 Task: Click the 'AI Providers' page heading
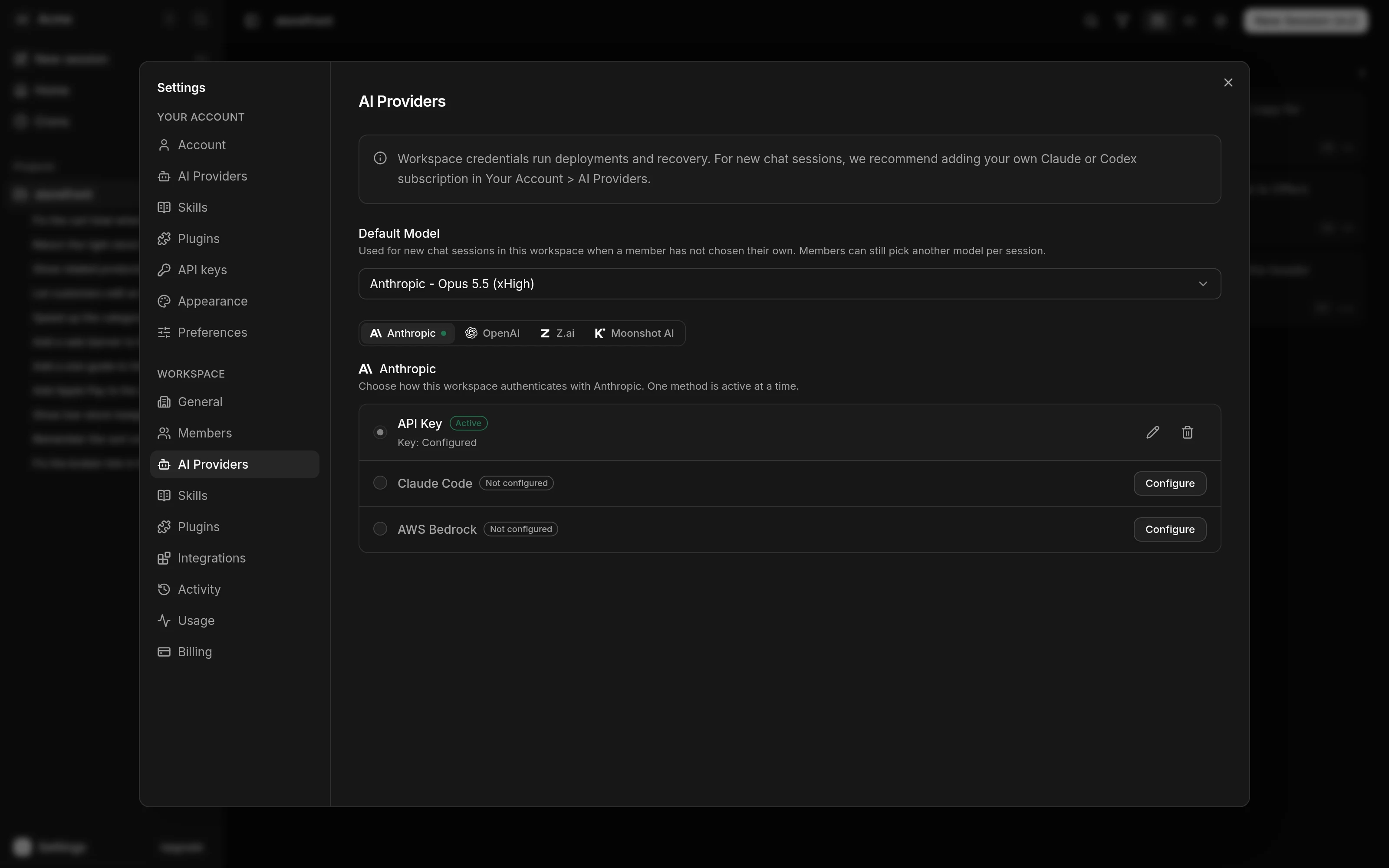pyautogui.click(x=402, y=102)
